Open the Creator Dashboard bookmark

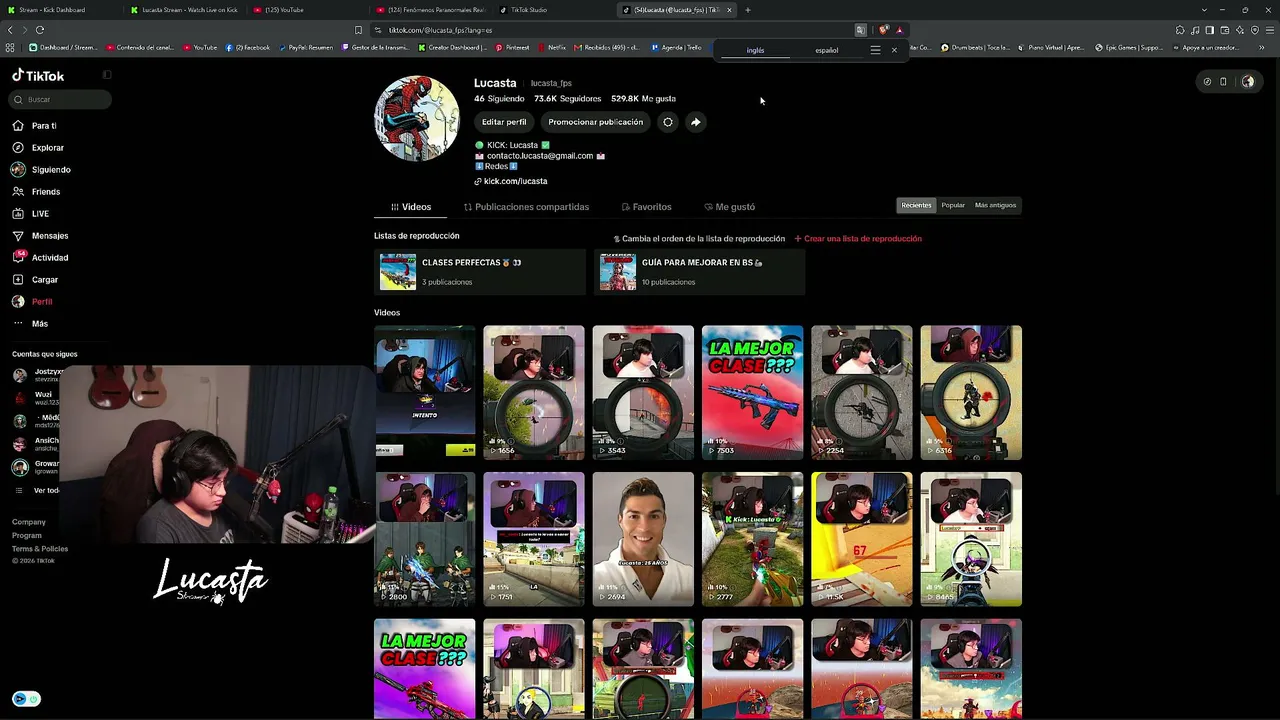452,48
